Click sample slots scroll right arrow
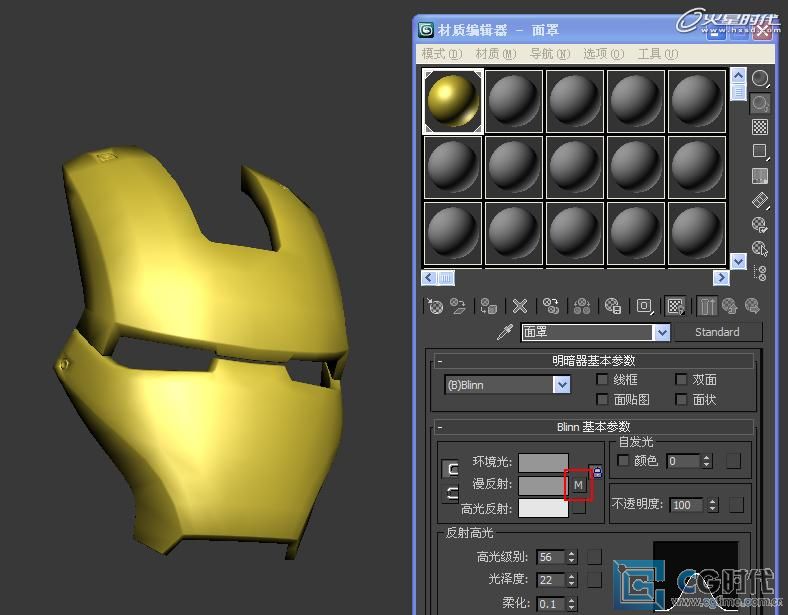This screenshot has height=615, width=788. [x=721, y=278]
